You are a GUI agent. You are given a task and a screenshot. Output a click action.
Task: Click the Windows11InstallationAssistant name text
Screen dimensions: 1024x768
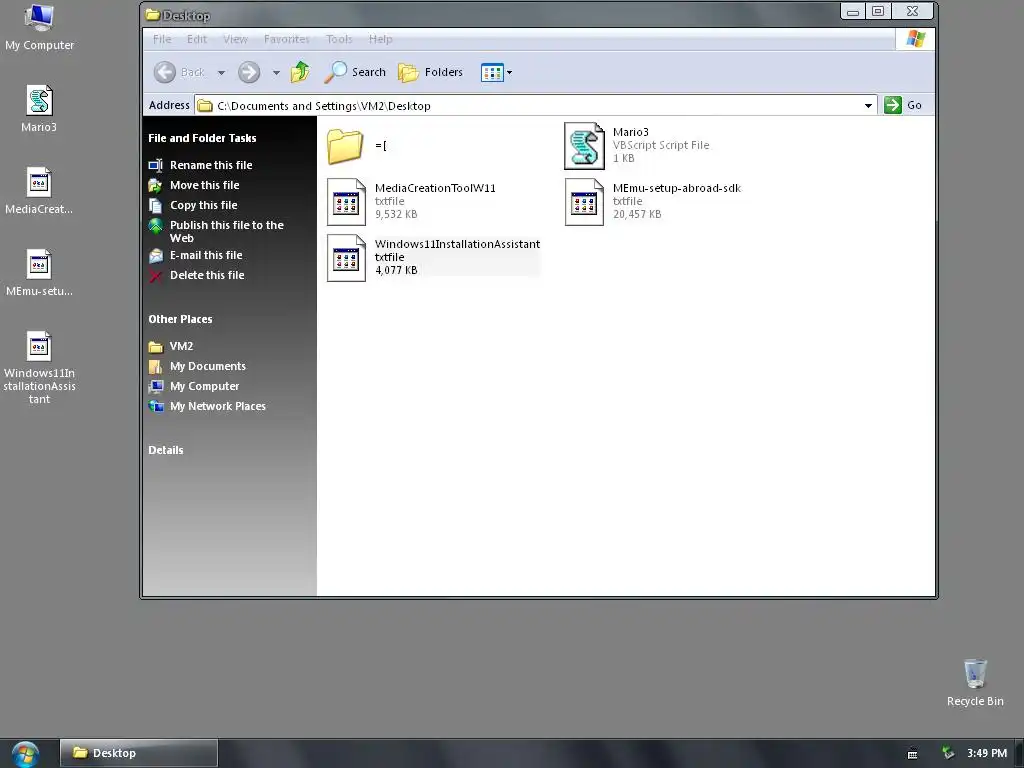(457, 244)
